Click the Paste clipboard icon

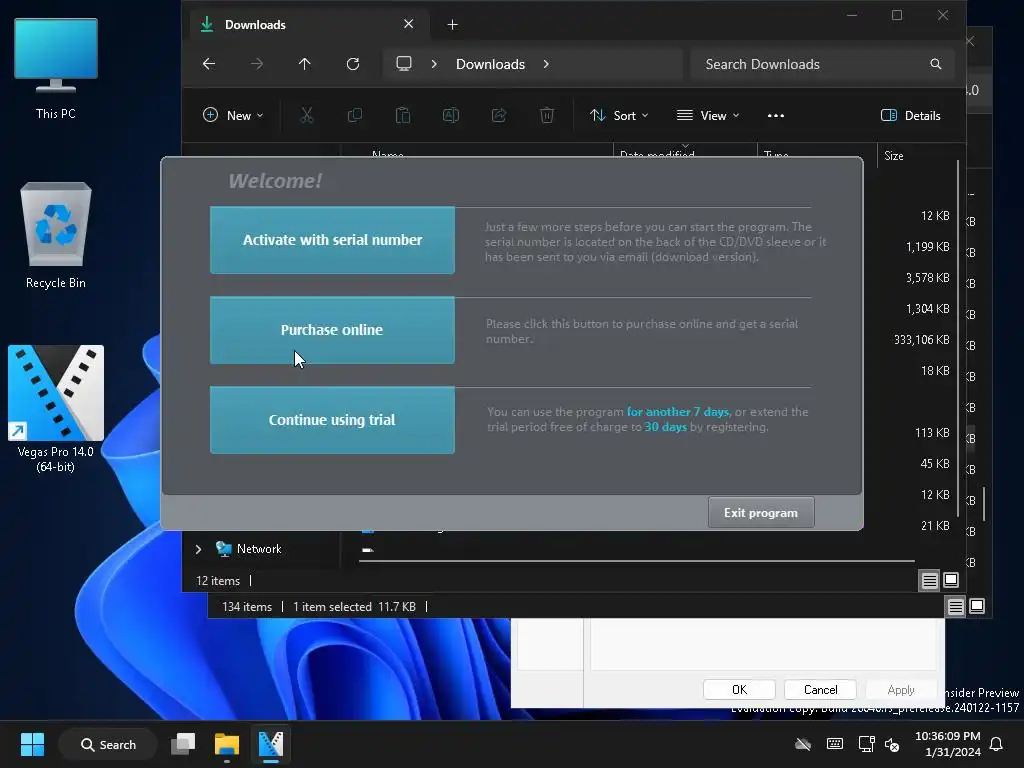point(403,116)
